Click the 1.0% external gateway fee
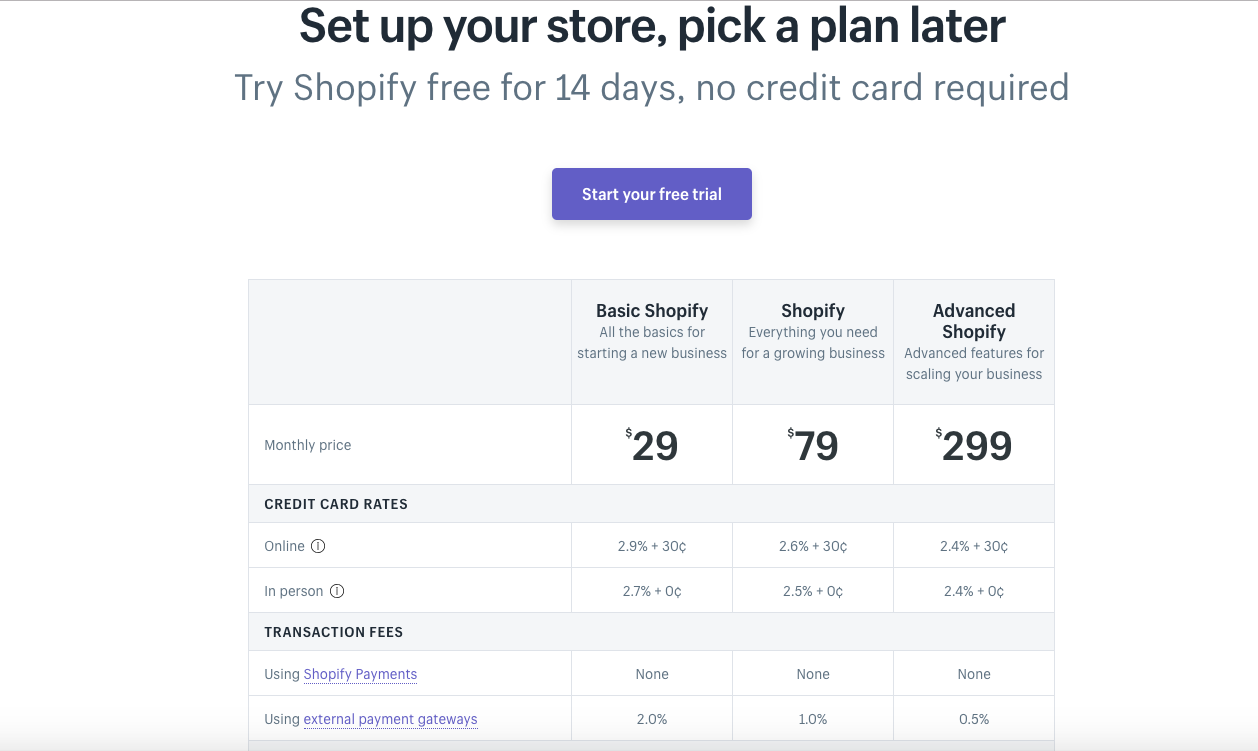 click(x=813, y=719)
